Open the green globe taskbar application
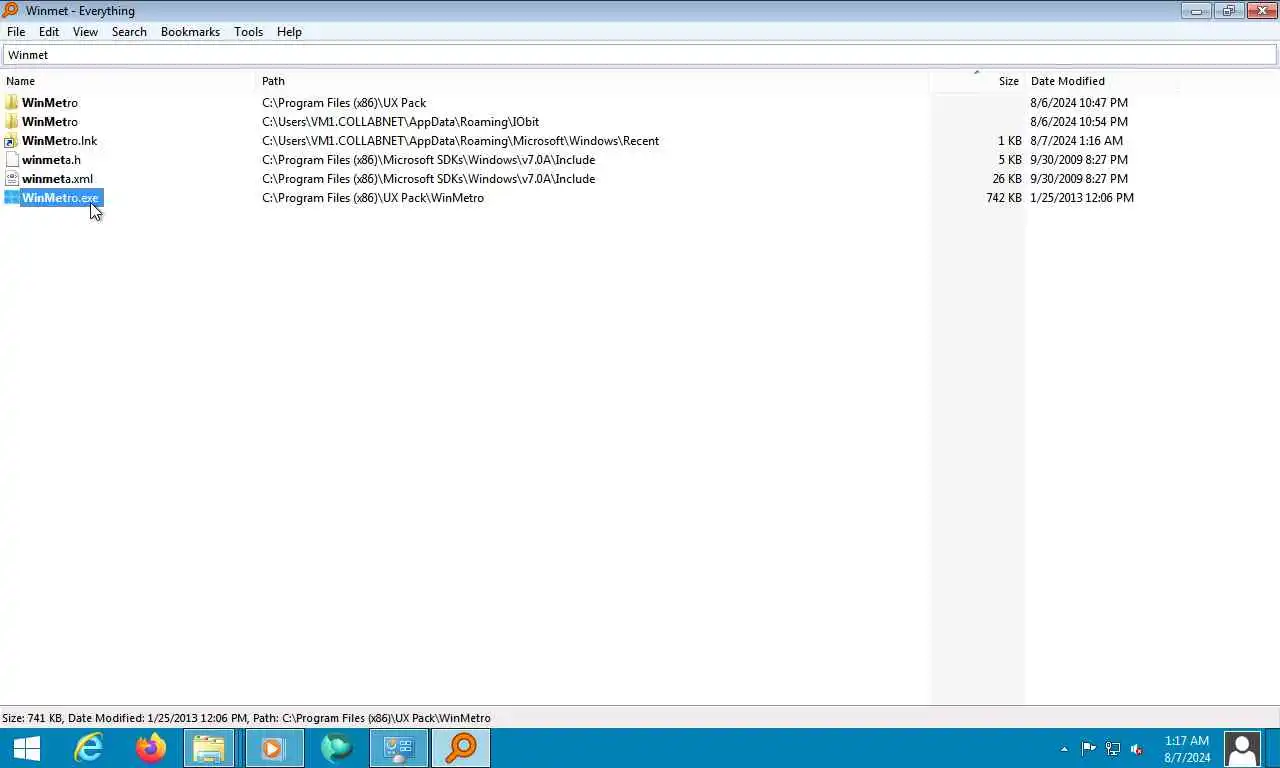Viewport: 1280px width, 768px height. 337,748
